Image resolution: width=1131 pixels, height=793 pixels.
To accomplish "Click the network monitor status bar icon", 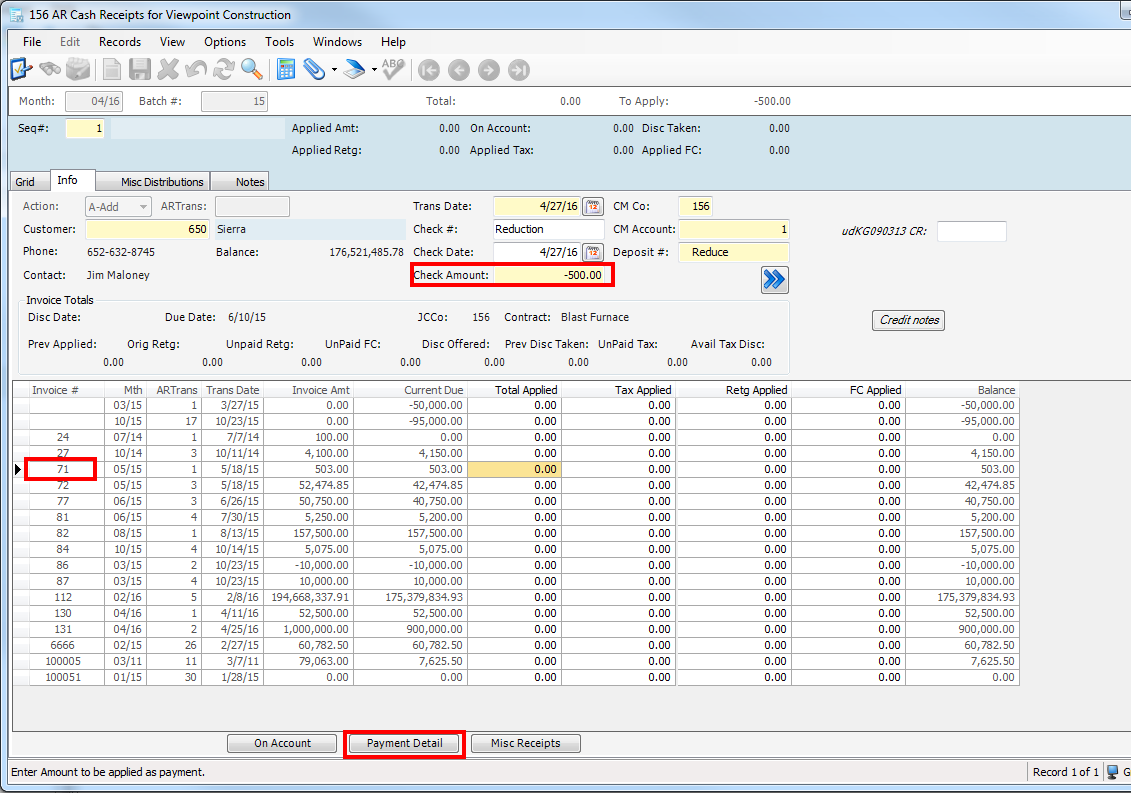I will click(1114, 772).
